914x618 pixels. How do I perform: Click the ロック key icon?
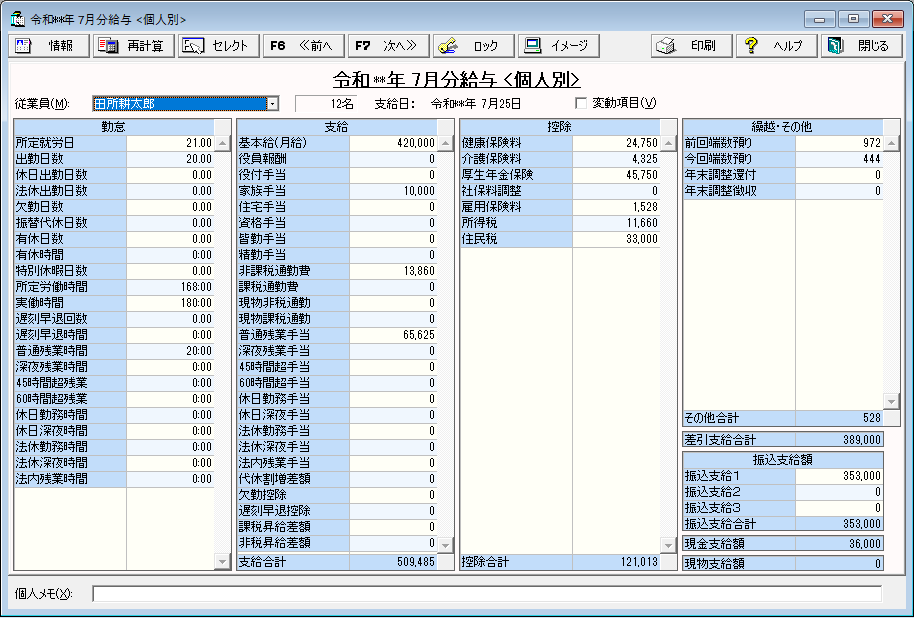coord(448,46)
